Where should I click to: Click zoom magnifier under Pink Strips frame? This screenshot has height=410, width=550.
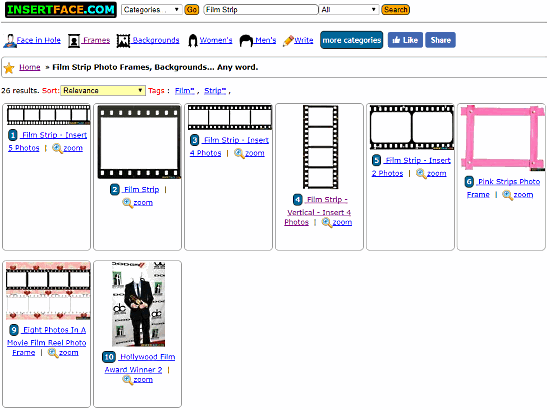click(507, 195)
